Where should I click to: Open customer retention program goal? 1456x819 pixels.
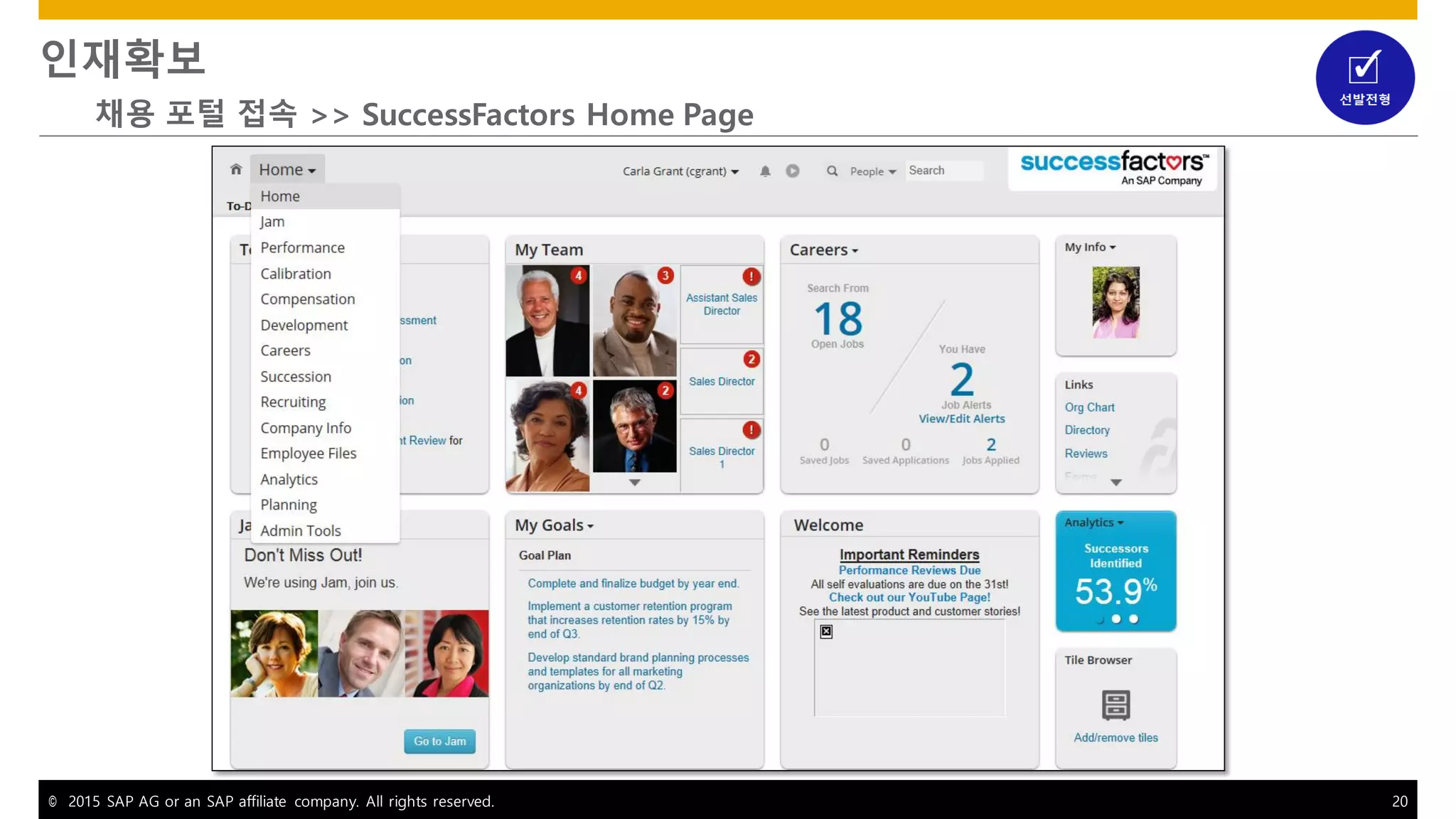pyautogui.click(x=629, y=620)
